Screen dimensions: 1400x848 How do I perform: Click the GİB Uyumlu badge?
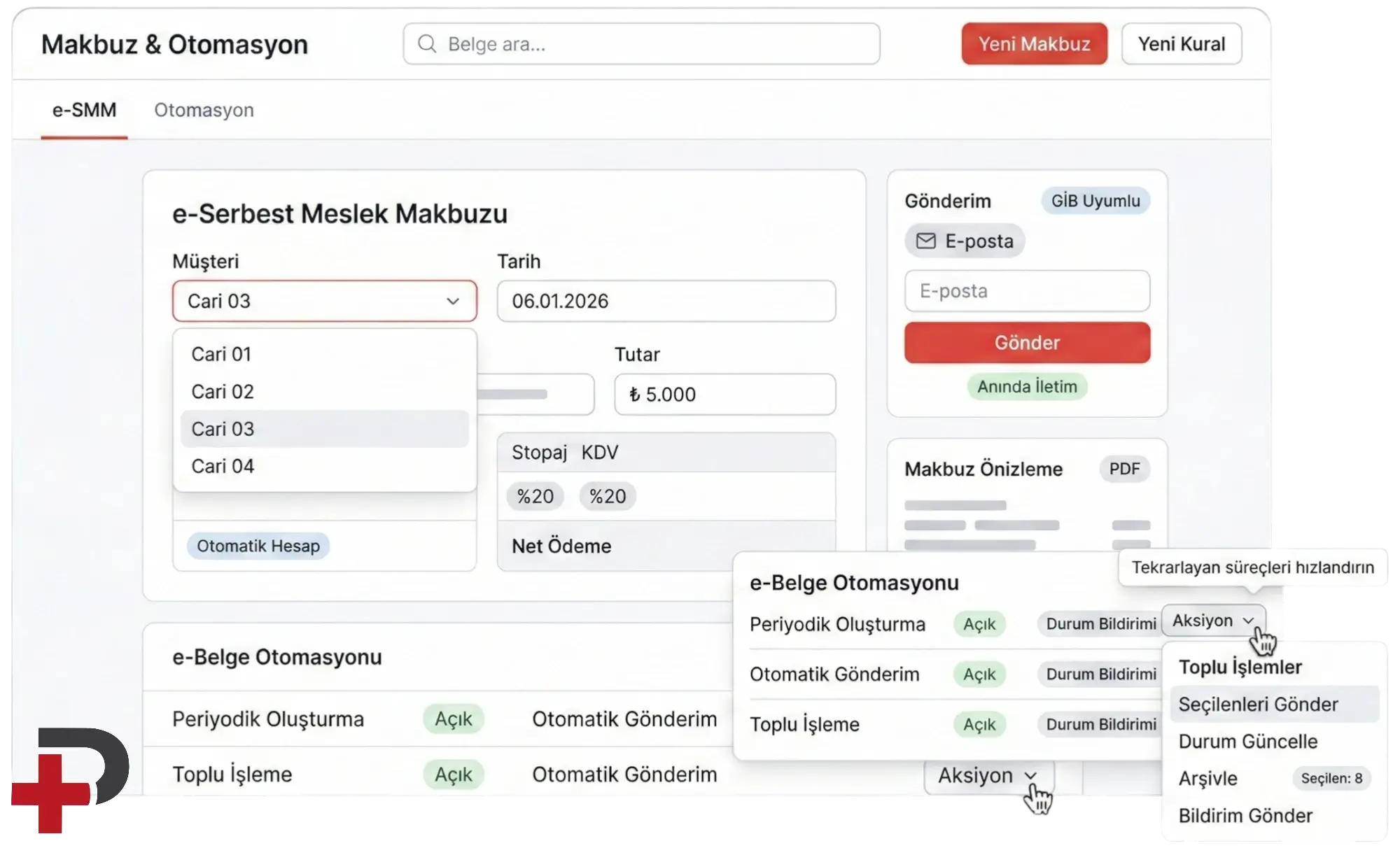[1095, 201]
